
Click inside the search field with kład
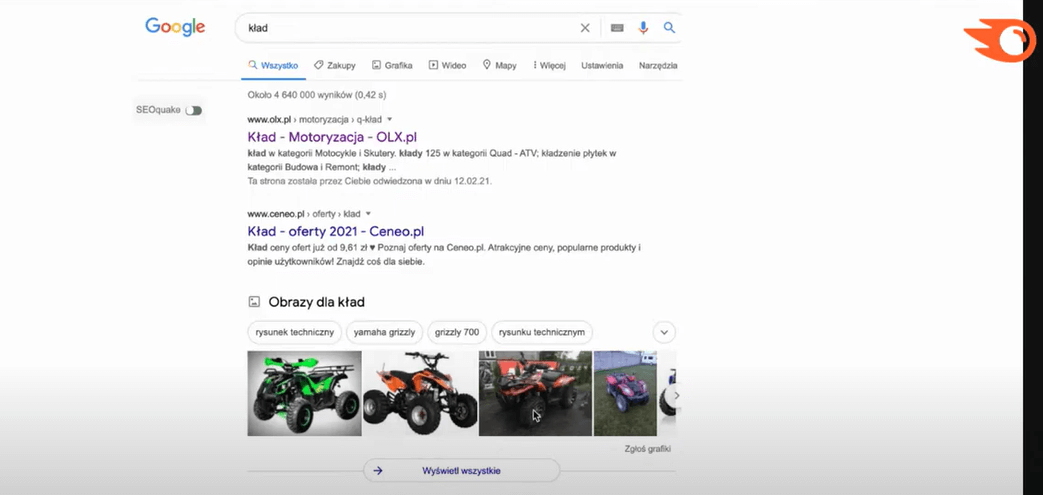coord(400,28)
